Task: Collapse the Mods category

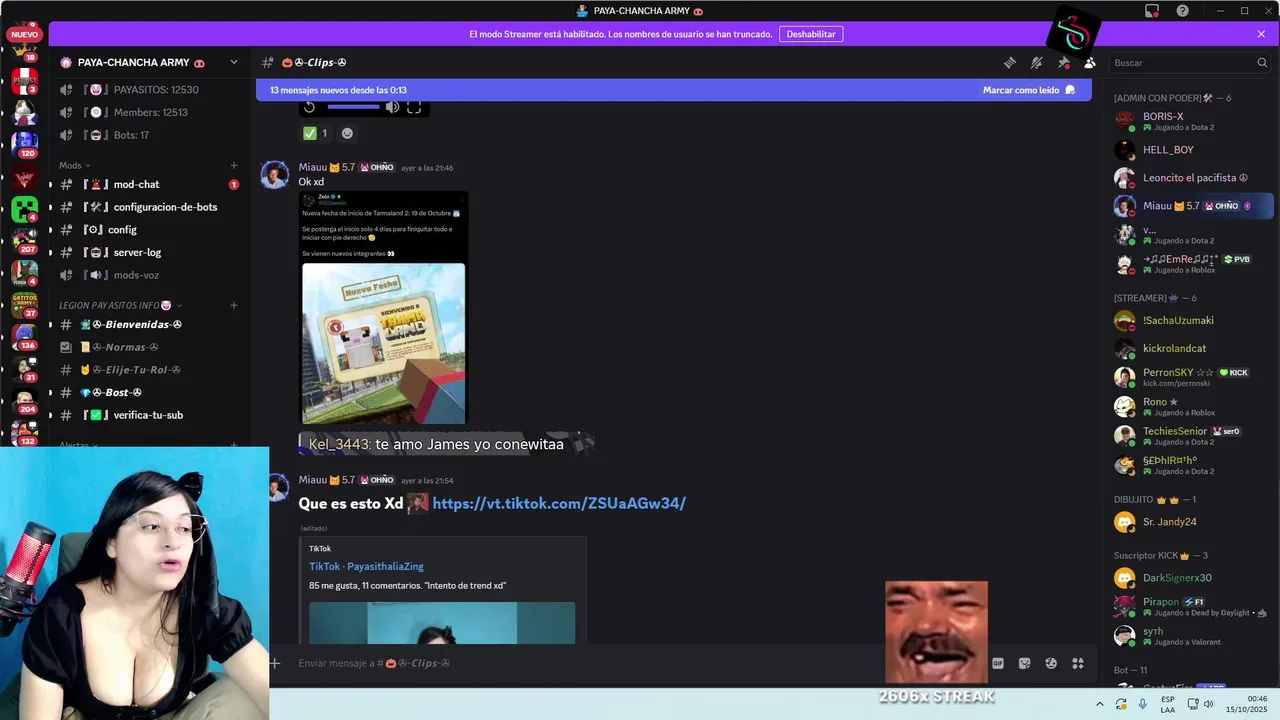Action: click(x=75, y=165)
